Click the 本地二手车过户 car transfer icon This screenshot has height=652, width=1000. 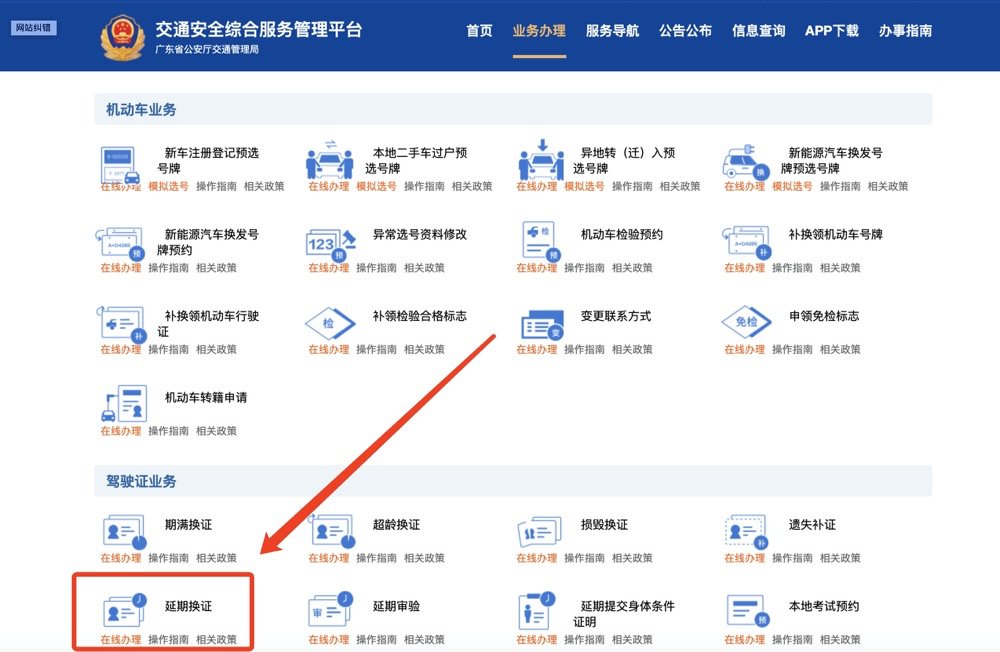(x=330, y=160)
